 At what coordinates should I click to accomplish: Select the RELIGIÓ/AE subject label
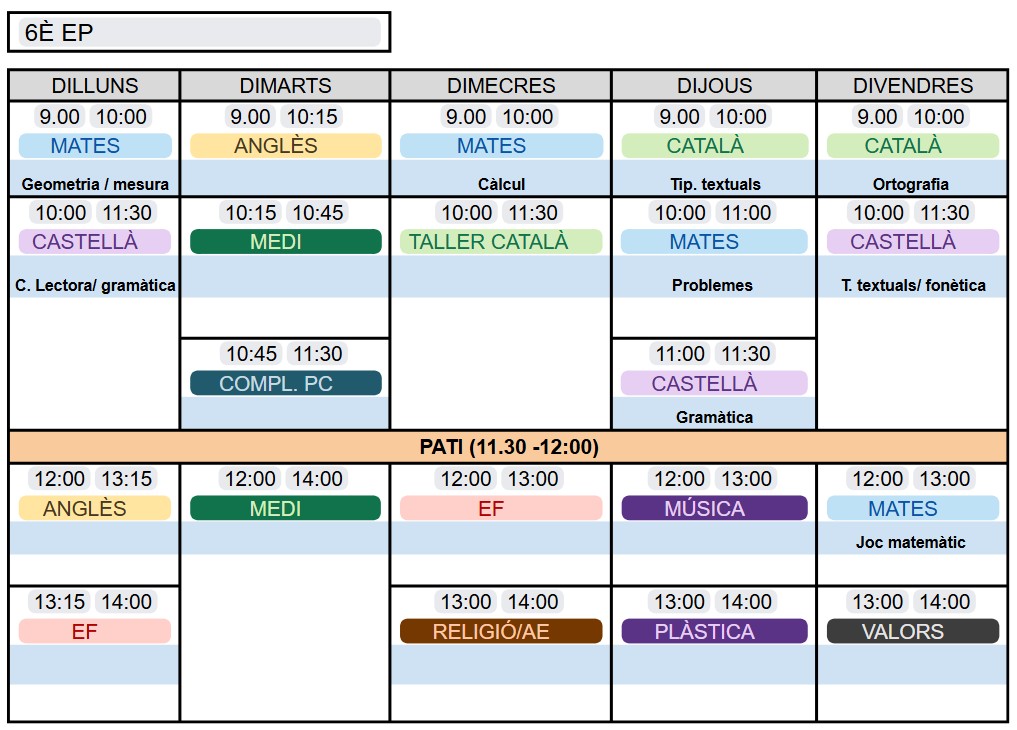click(x=501, y=632)
